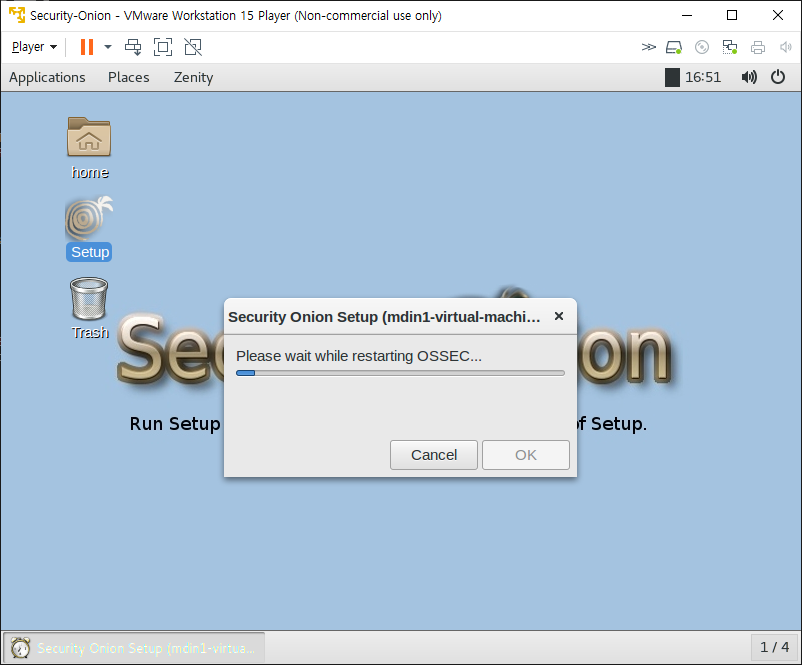Open the Player menu

[x=34, y=47]
